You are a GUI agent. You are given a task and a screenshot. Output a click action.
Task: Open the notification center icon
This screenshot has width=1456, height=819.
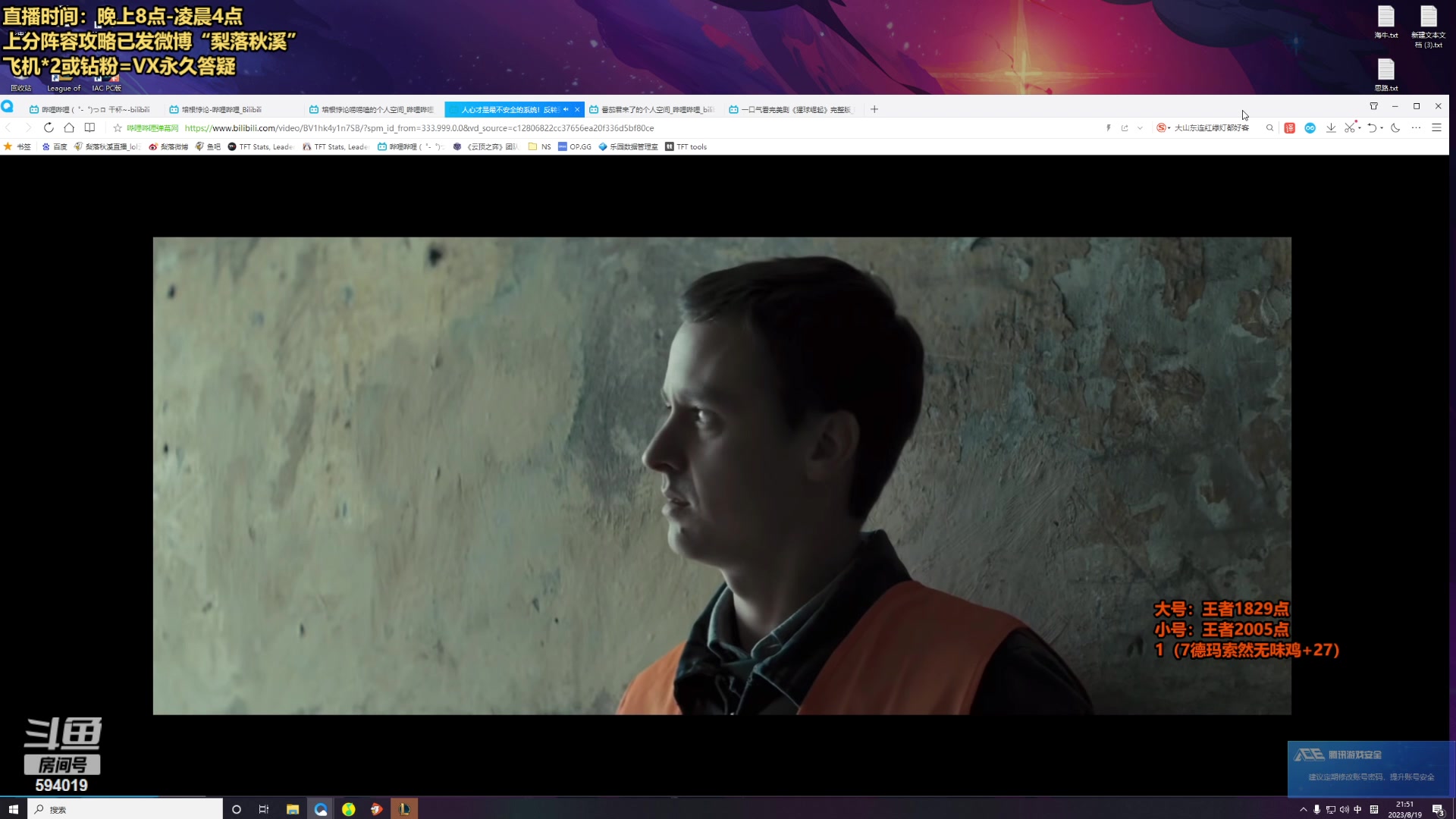(1438, 809)
